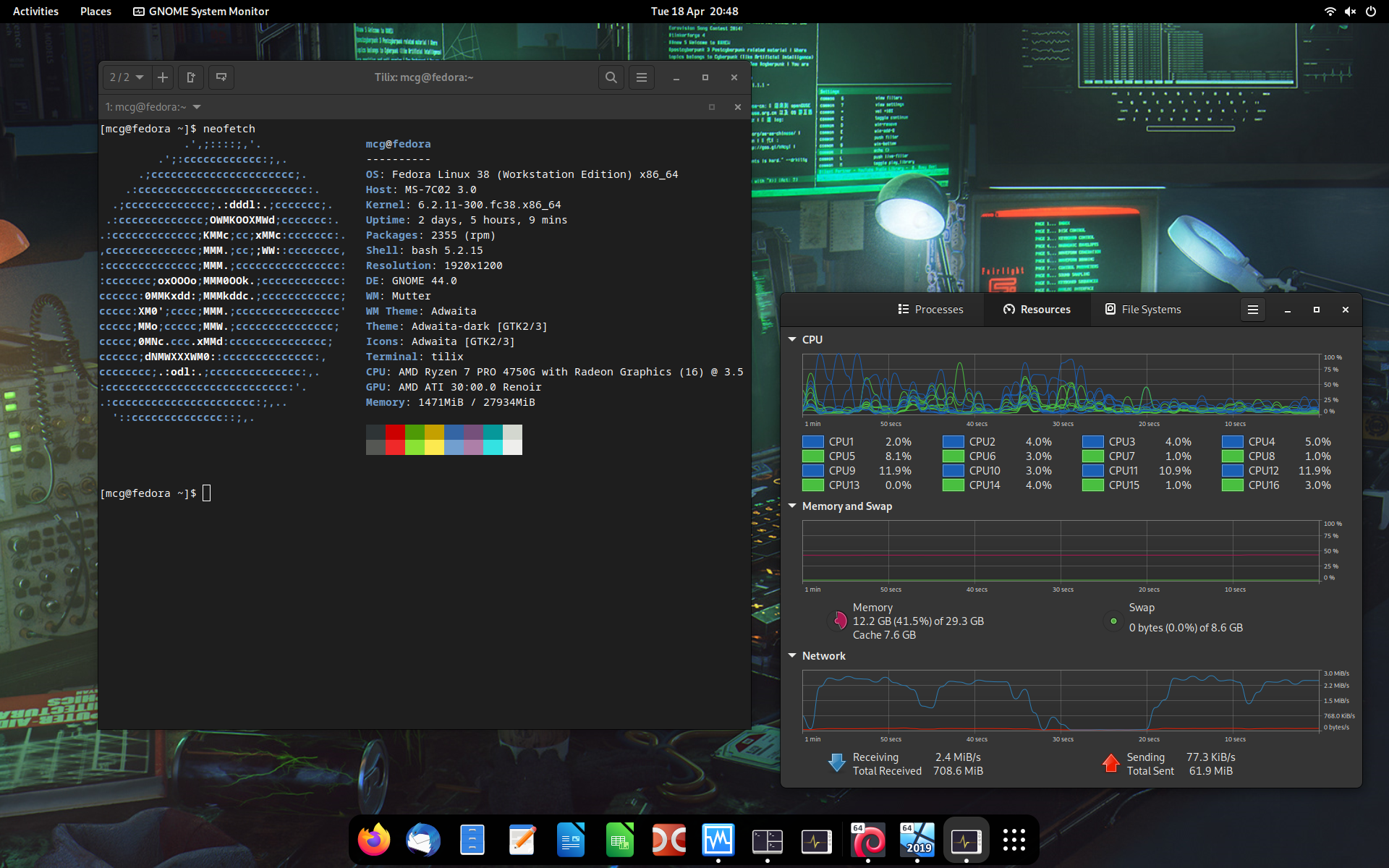
Task: Change the CPU9 graph color
Action: click(x=813, y=471)
